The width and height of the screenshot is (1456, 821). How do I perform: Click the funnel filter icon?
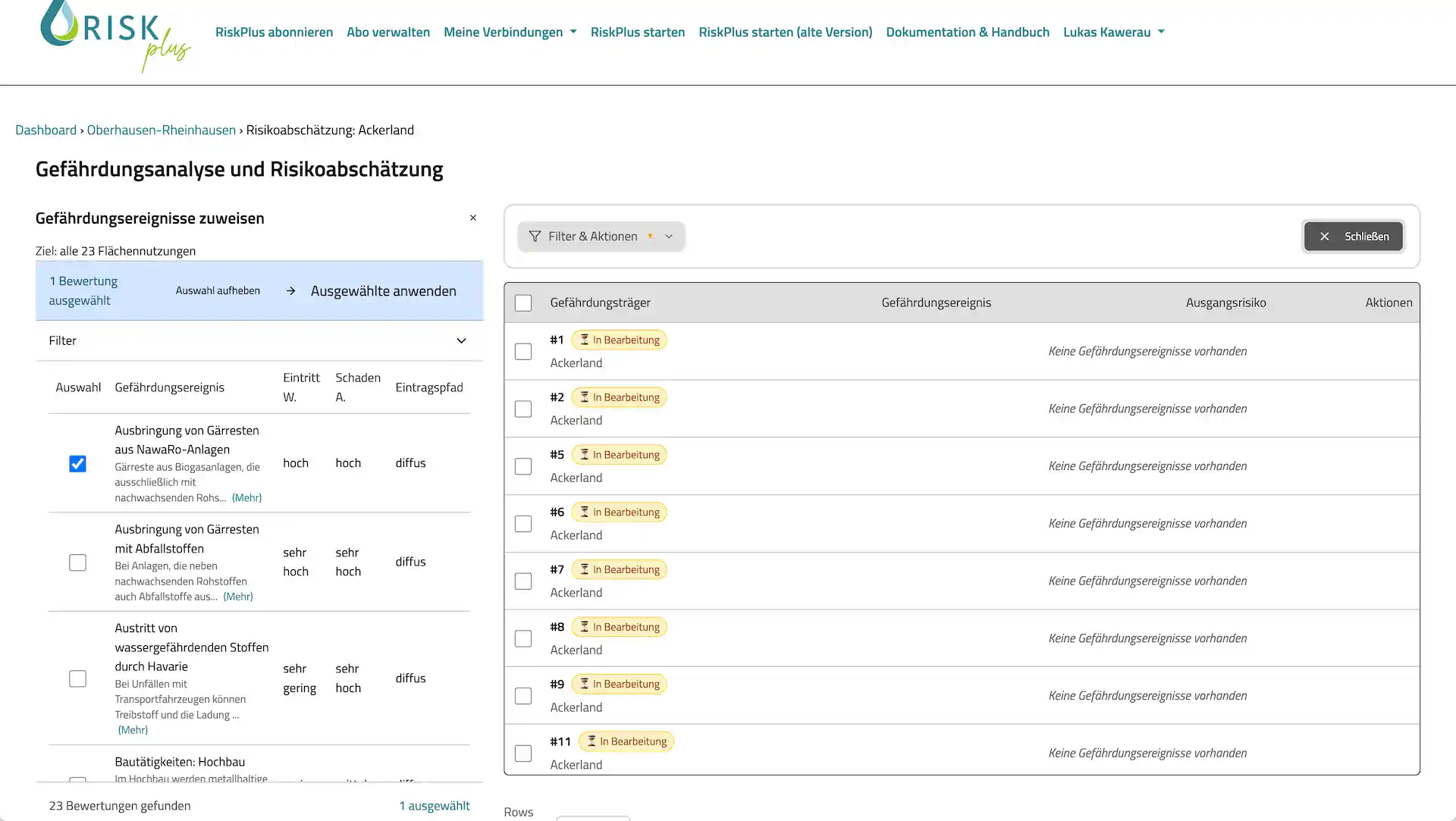[x=535, y=237]
